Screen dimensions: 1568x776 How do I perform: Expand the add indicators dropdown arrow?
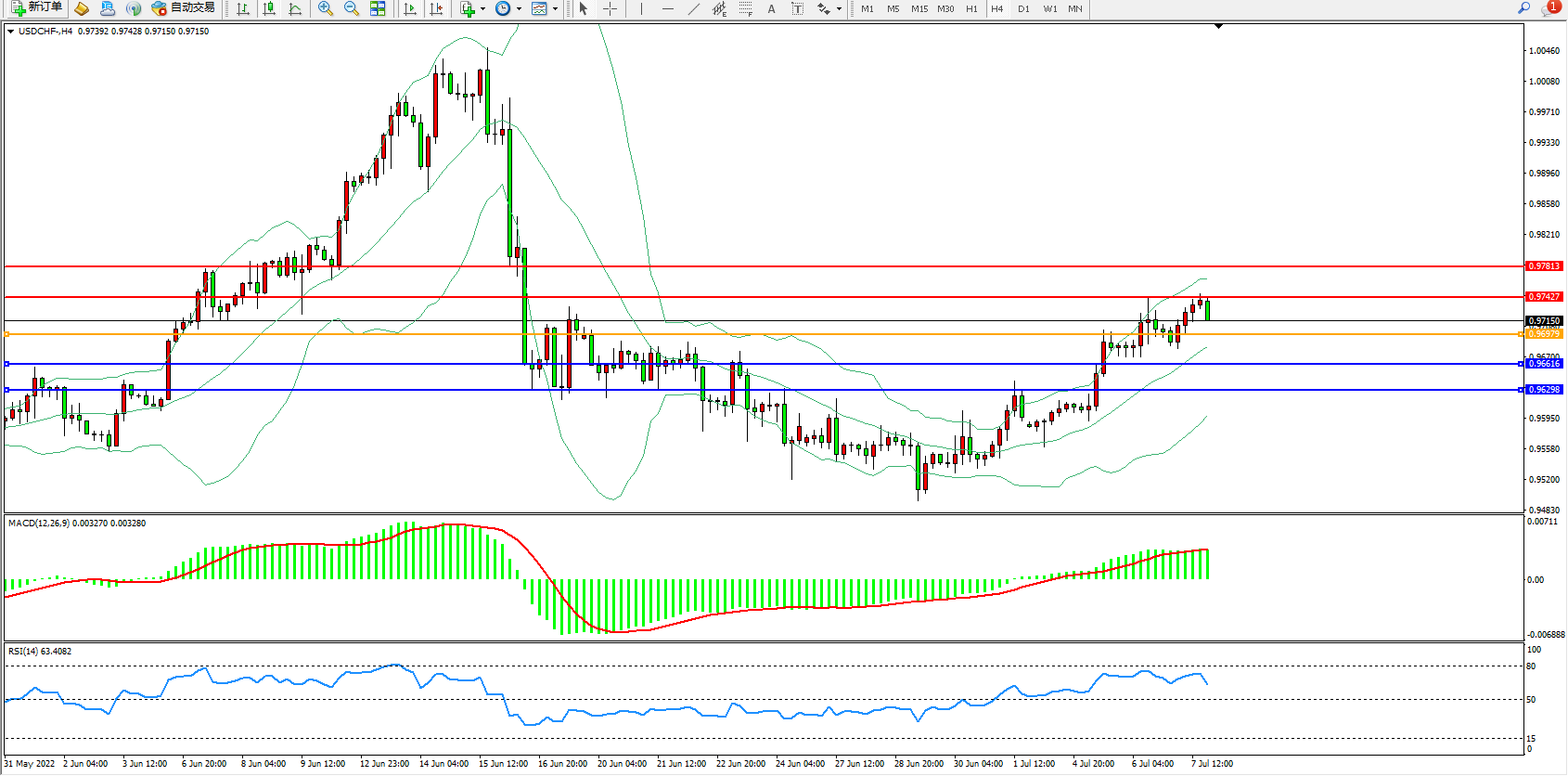[482, 9]
